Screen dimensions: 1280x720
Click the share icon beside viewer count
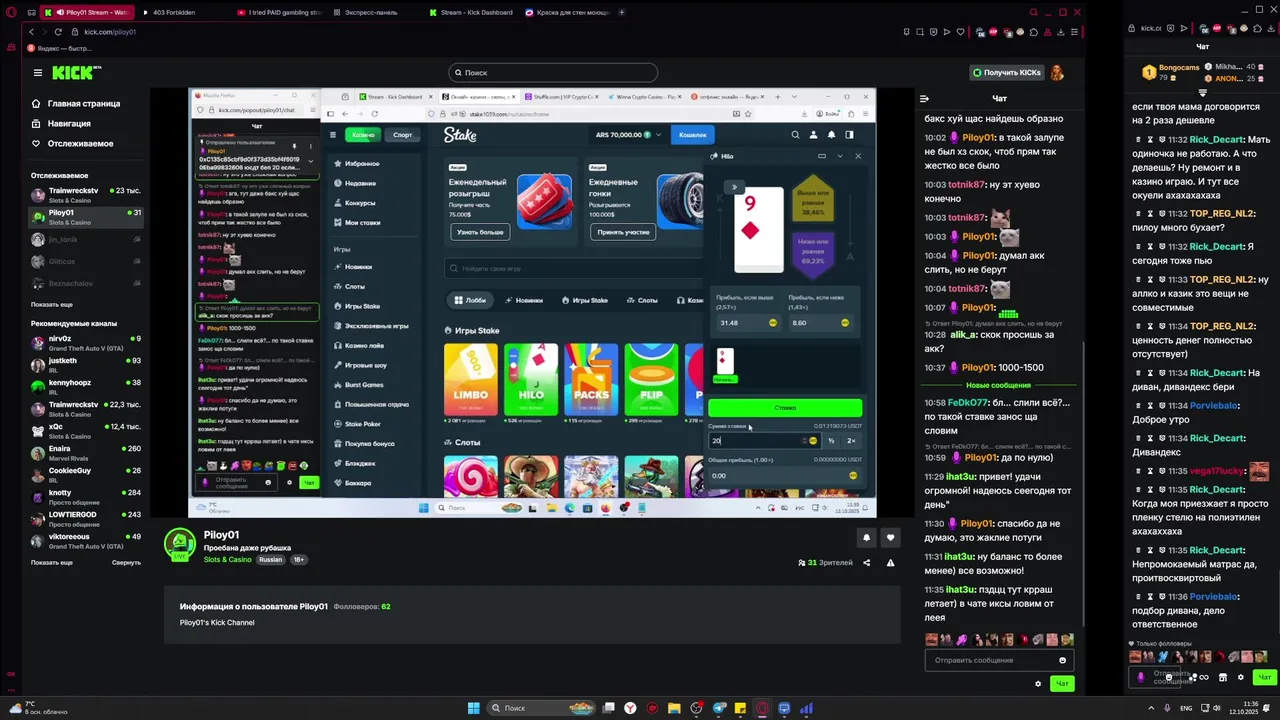coord(866,563)
